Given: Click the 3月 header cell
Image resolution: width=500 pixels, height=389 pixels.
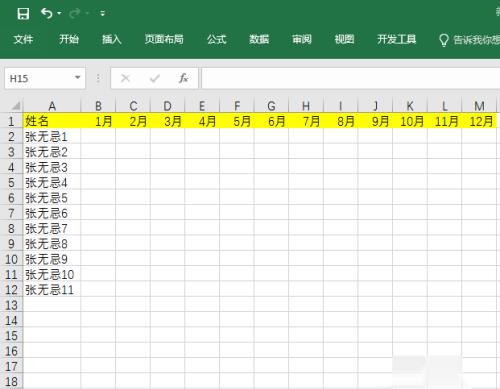Looking at the screenshot, I should (x=168, y=121).
